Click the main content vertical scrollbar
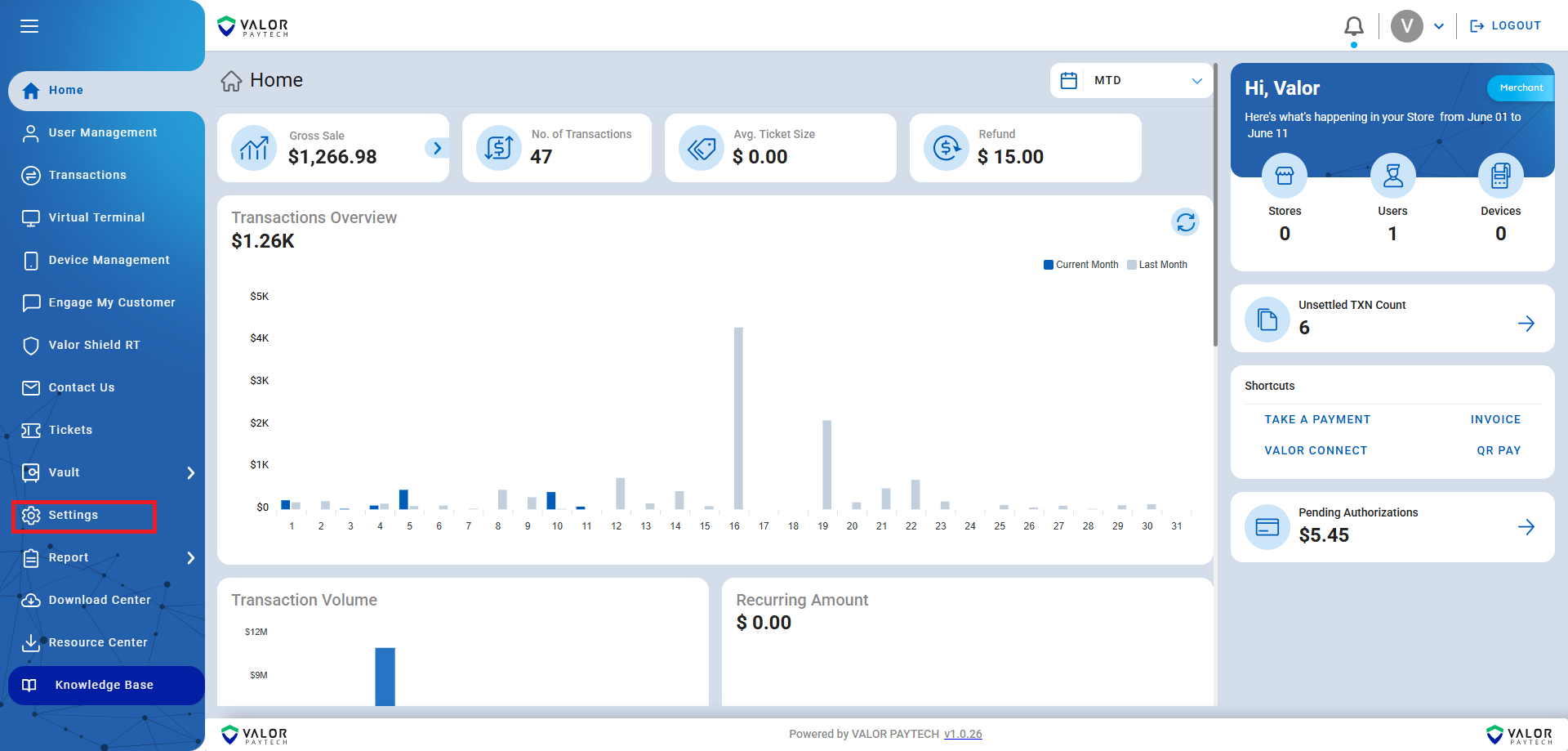The height and width of the screenshot is (751, 1568). (1215, 205)
